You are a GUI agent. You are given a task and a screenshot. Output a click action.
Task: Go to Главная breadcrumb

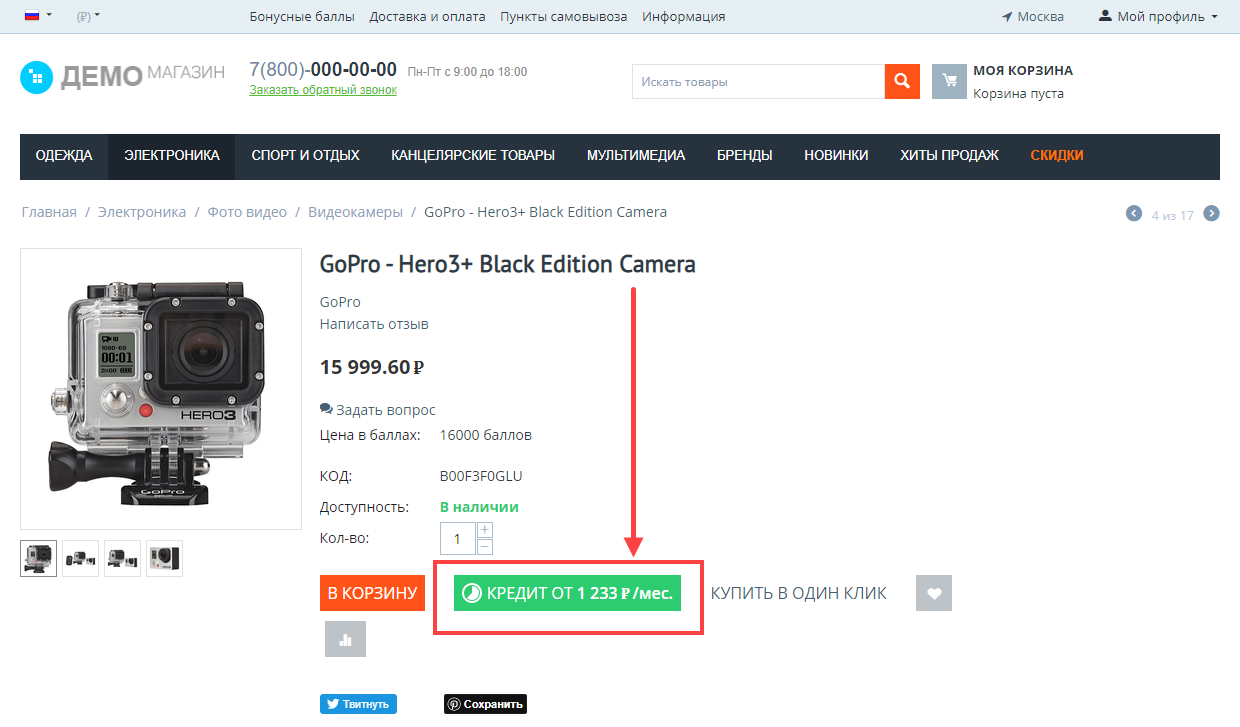[x=49, y=212]
